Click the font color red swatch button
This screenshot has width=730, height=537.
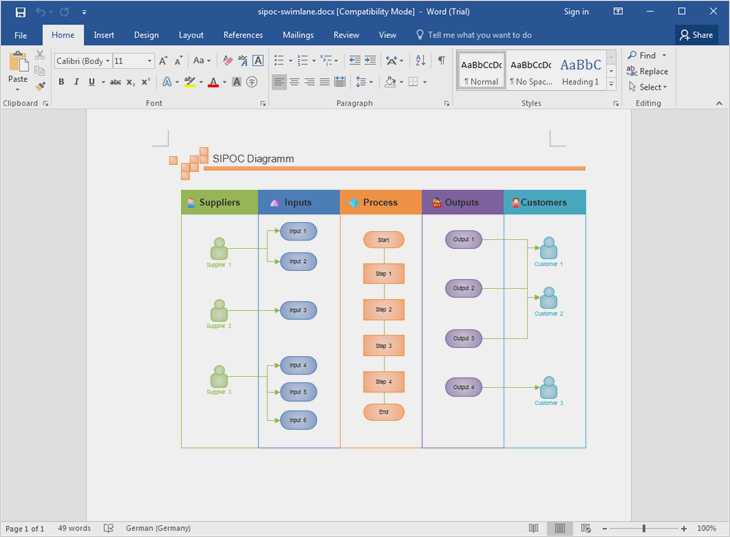coord(212,82)
